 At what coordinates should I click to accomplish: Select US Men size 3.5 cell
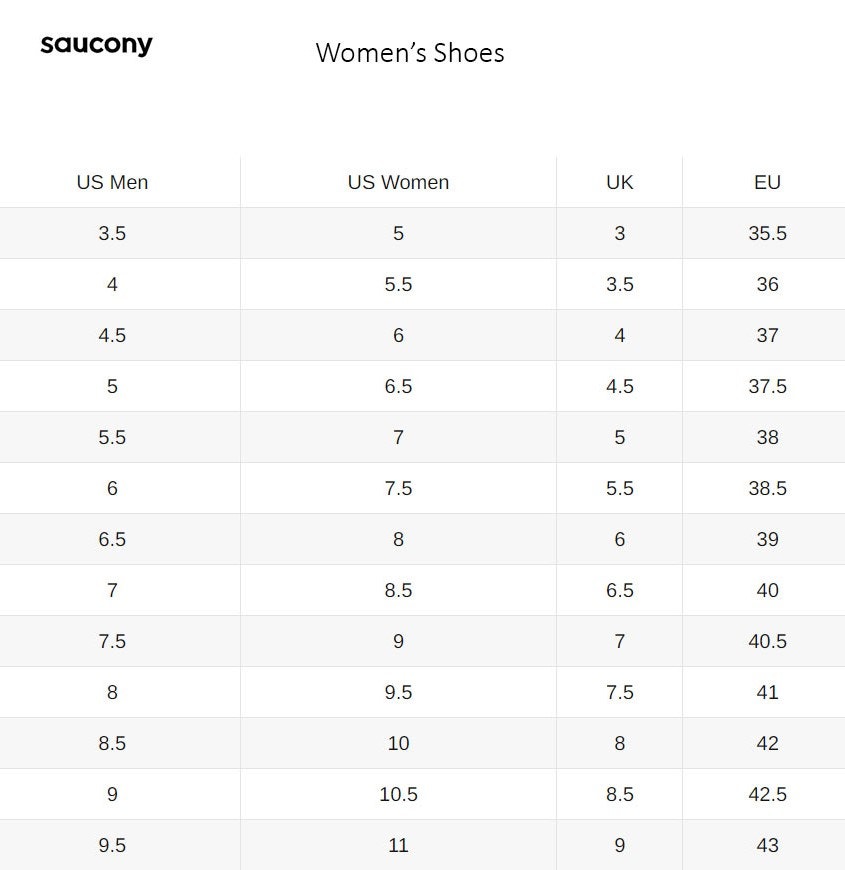click(112, 233)
